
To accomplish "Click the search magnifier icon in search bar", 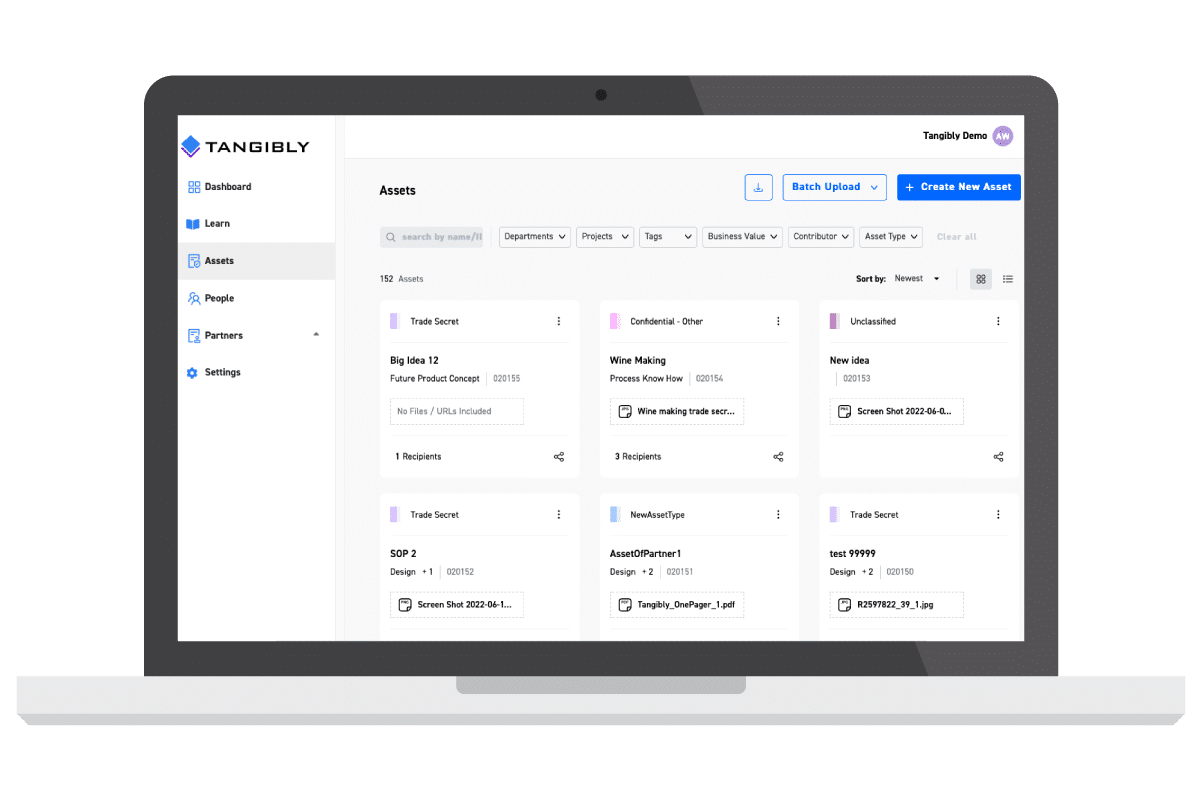I will (x=392, y=236).
